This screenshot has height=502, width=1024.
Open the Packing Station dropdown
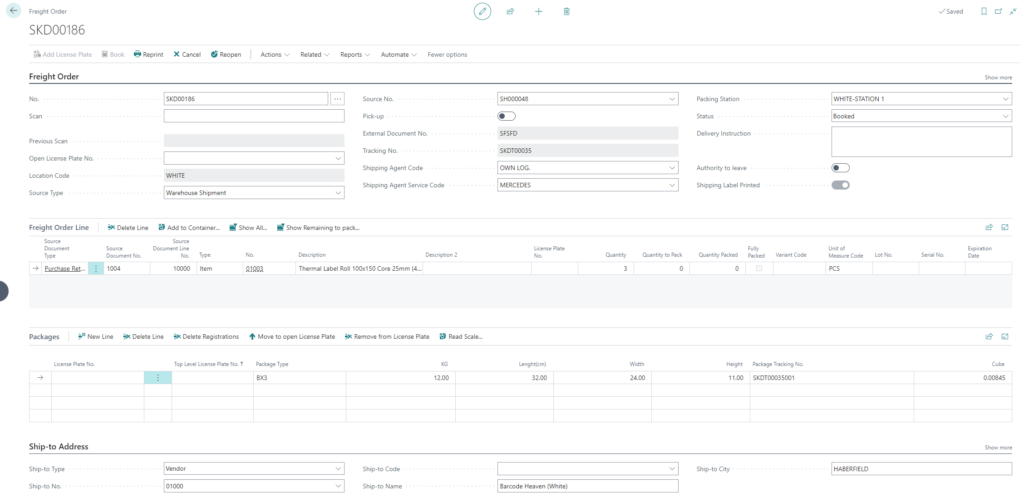[1004, 99]
